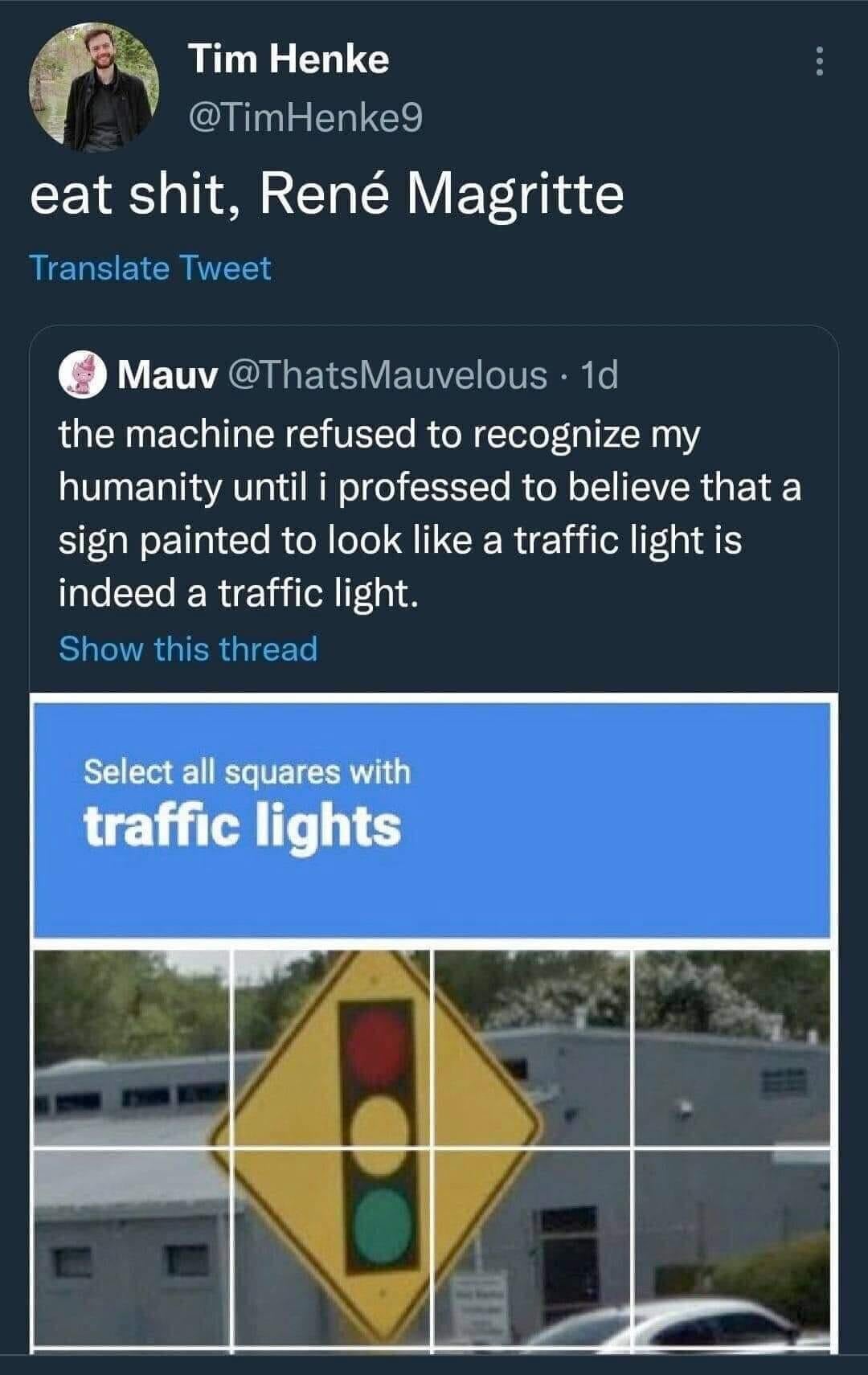Viewport: 868px width, 1375px height.
Task: Click the blue captcha instruction header
Action: click(x=432, y=818)
